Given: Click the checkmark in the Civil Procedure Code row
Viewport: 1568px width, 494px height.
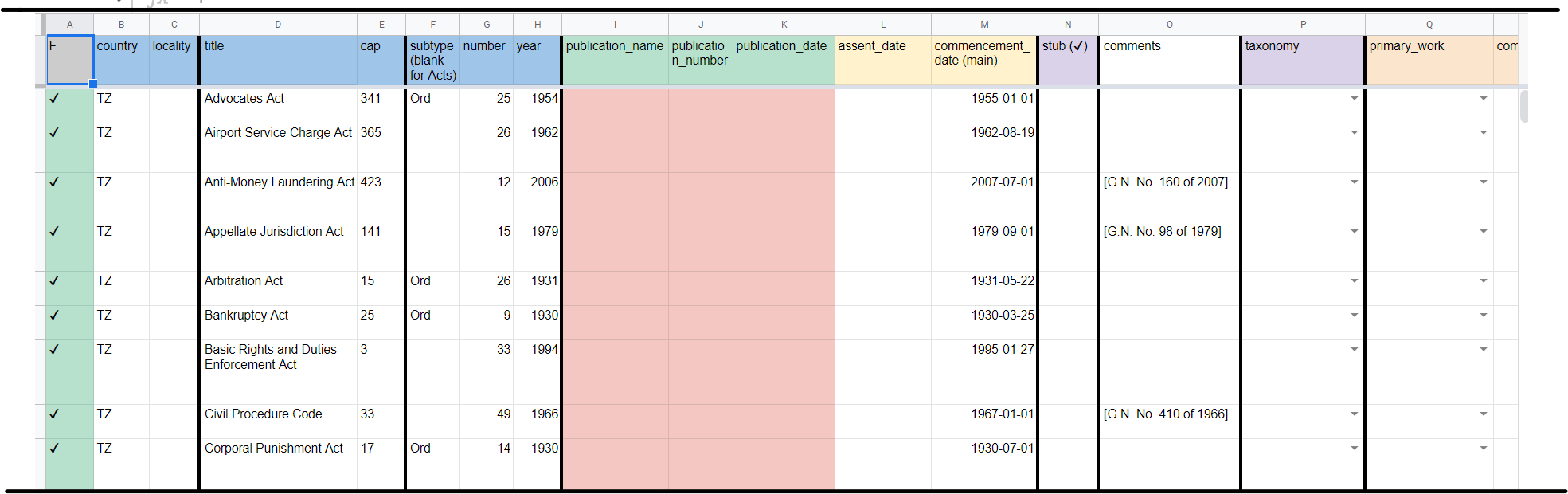Looking at the screenshot, I should pos(54,414).
